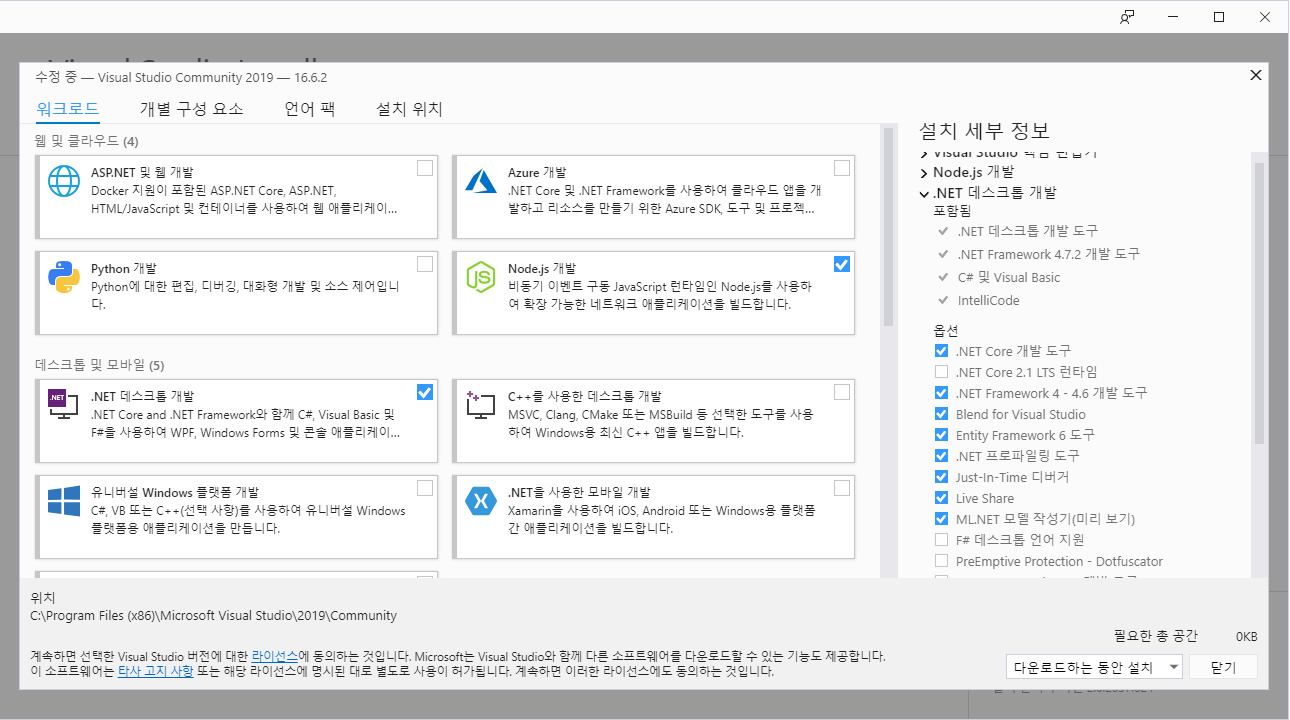This screenshot has width=1290, height=720.
Task: Enable .NET Core 2.1 LTS 런타임 option
Action: click(x=941, y=372)
